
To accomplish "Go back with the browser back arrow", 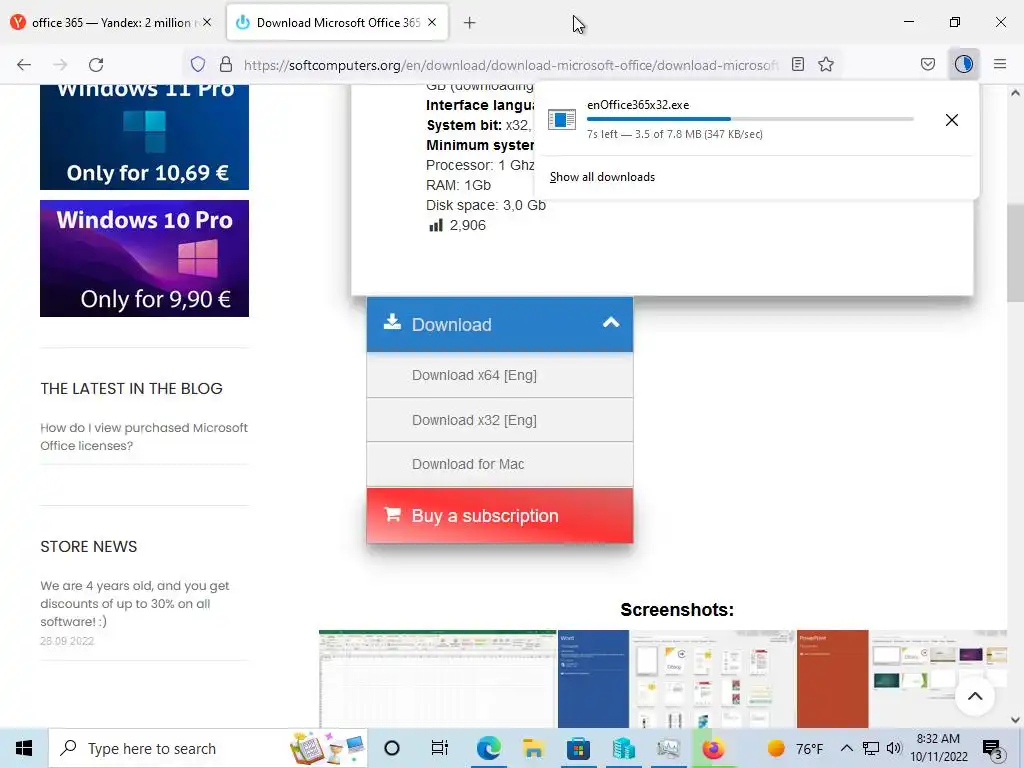I will pos(24,65).
